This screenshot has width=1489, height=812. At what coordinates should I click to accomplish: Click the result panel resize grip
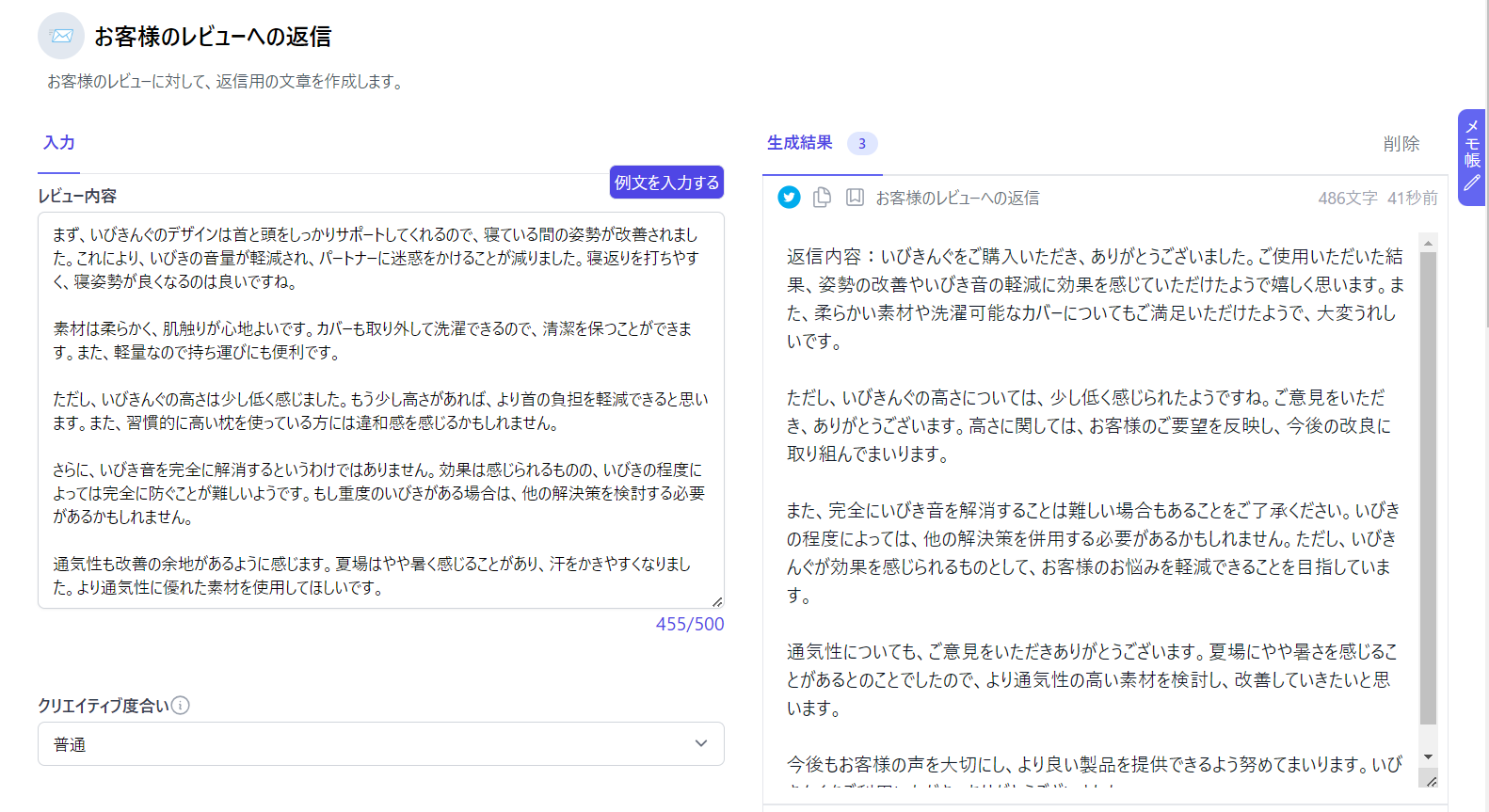point(1431,780)
